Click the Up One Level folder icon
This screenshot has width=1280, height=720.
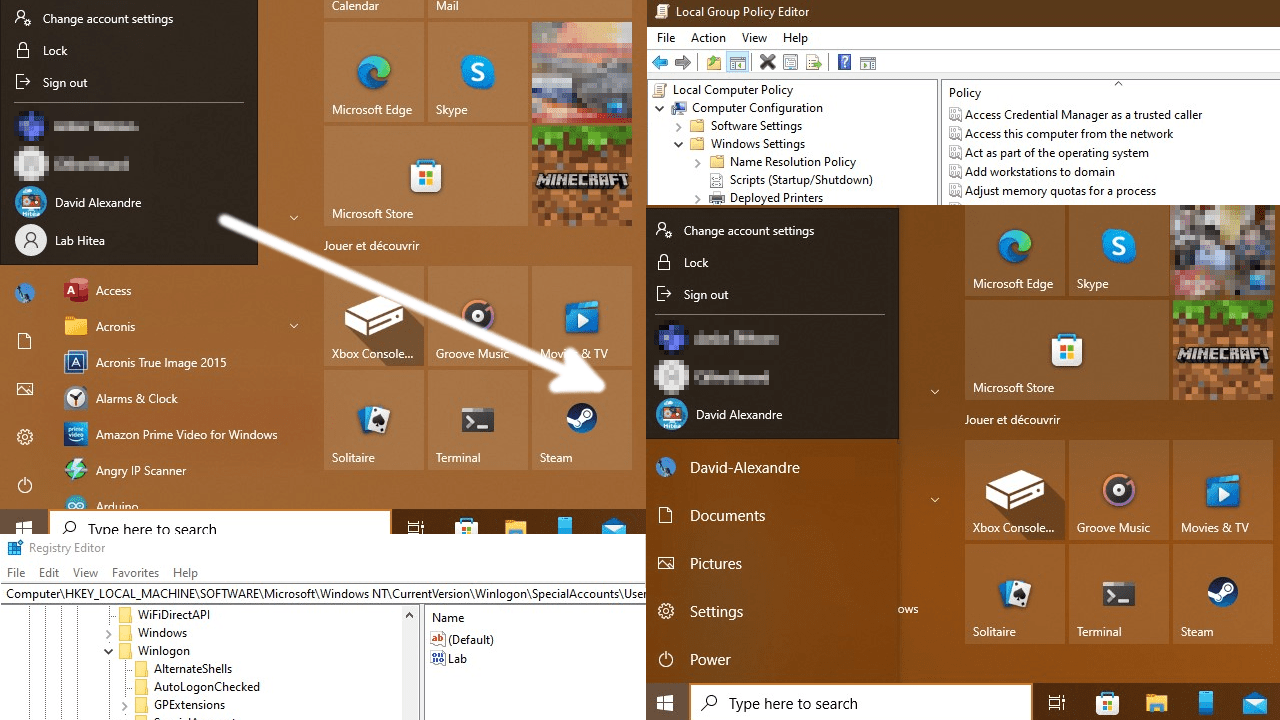point(713,63)
